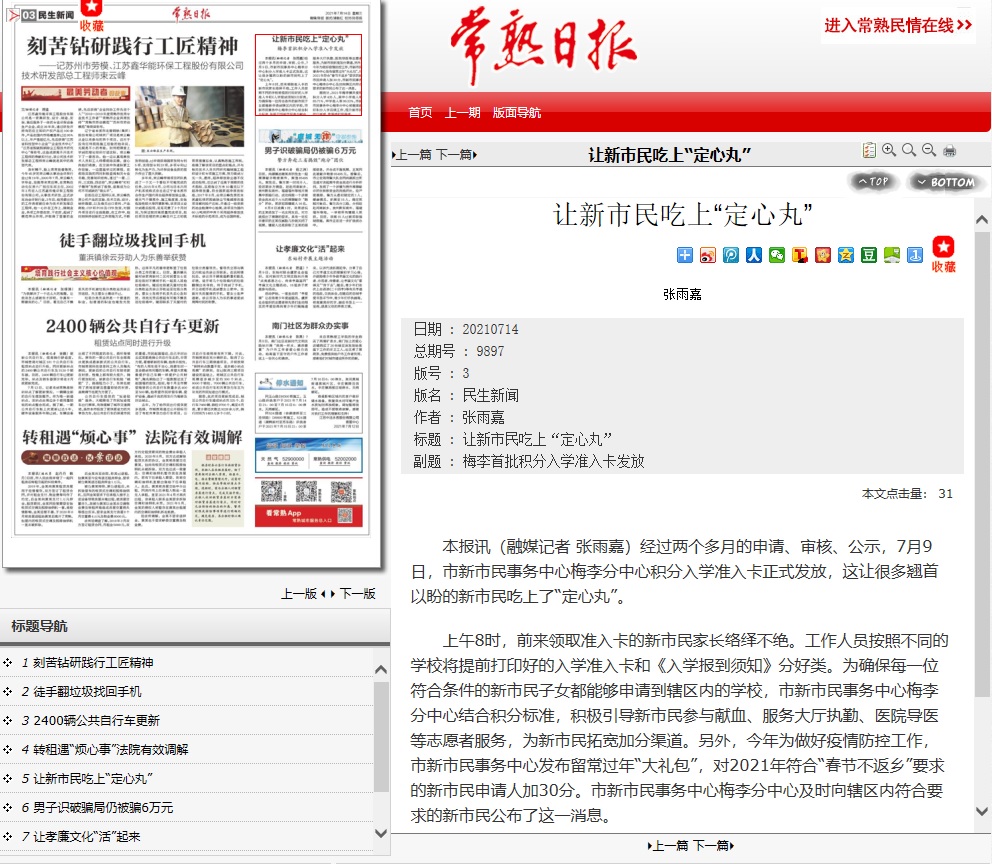Go to 上一期 in navigation bar
Viewport: 992px width, 864px height.
click(x=462, y=113)
